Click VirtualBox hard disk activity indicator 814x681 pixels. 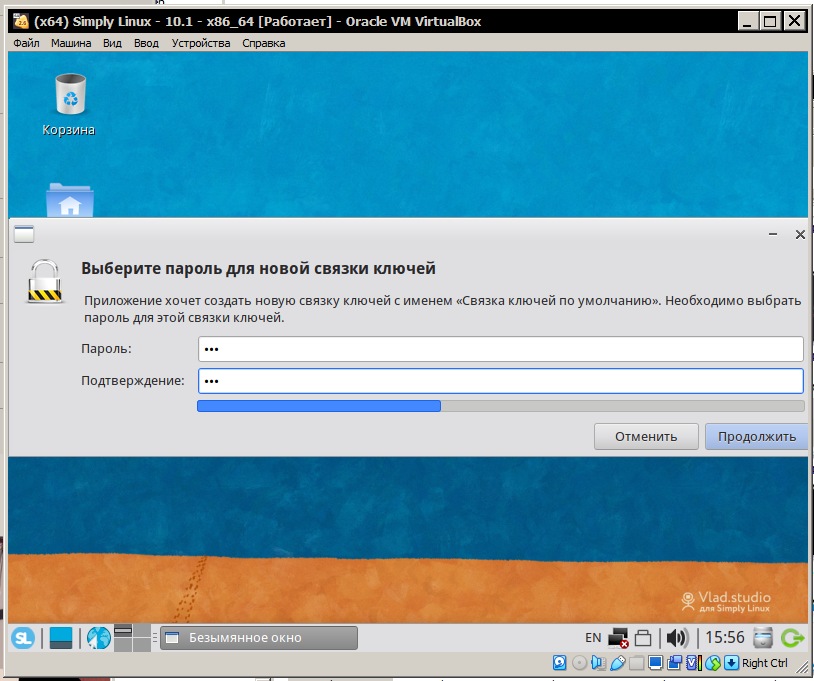point(560,663)
